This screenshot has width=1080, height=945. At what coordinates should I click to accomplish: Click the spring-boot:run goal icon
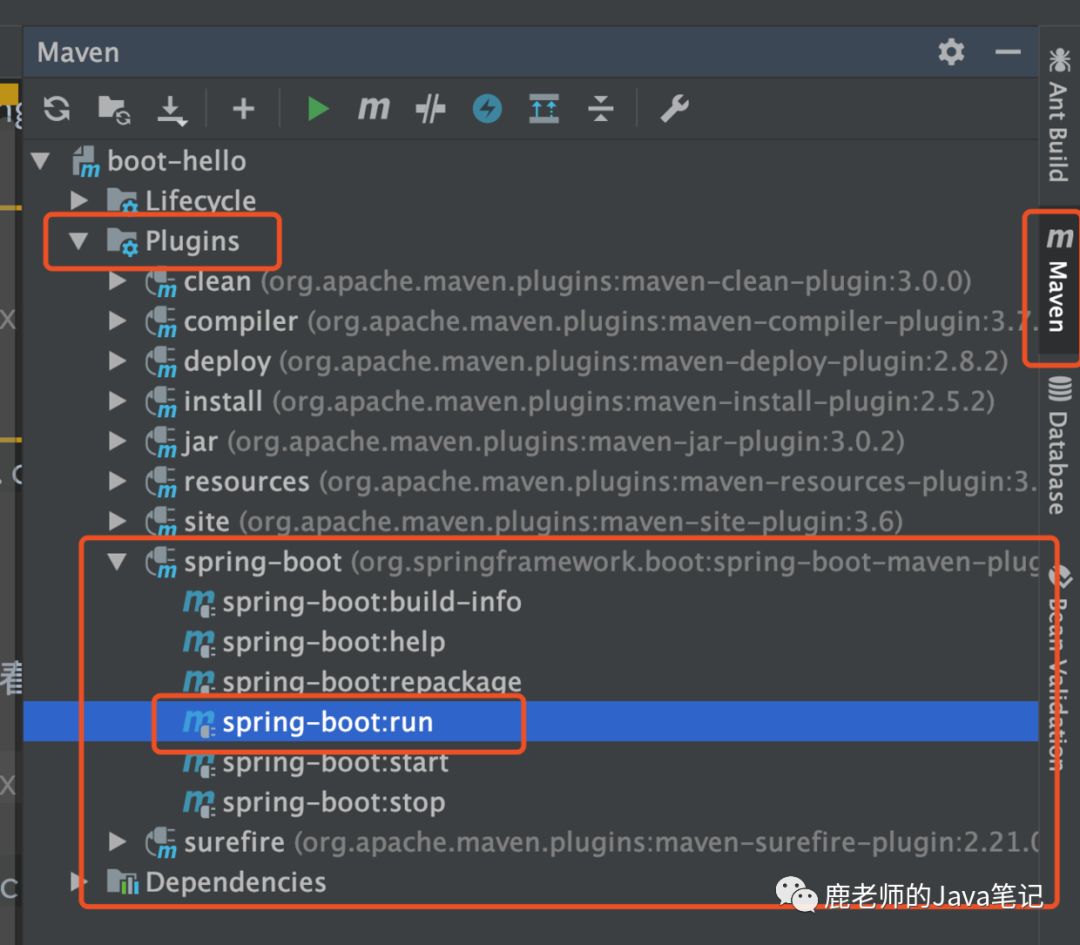pos(199,723)
